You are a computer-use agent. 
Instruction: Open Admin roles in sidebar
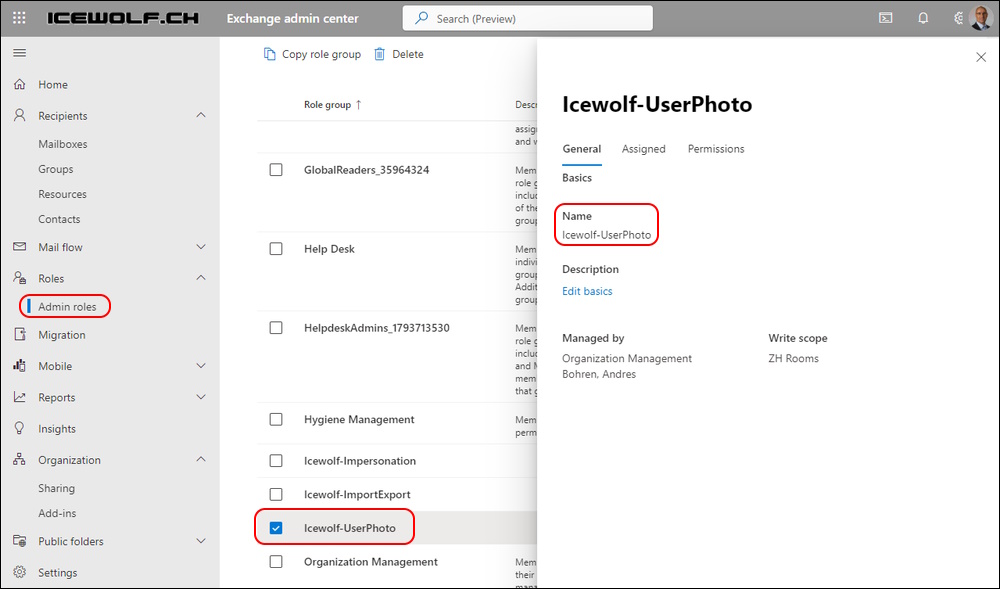click(x=67, y=307)
